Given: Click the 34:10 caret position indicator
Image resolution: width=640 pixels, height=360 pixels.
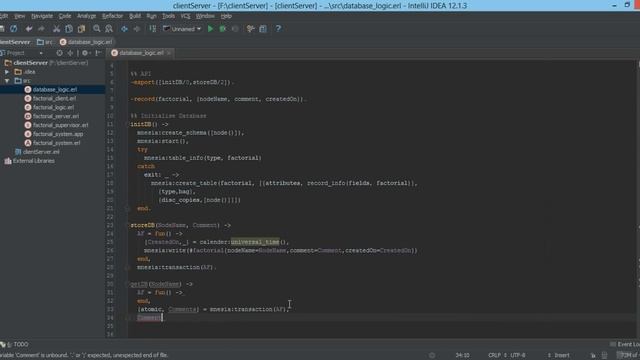Looking at the screenshot, I should pos(462,356).
